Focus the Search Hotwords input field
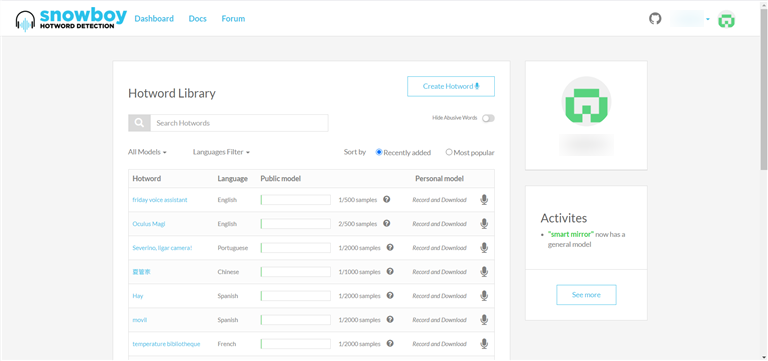 (239, 123)
